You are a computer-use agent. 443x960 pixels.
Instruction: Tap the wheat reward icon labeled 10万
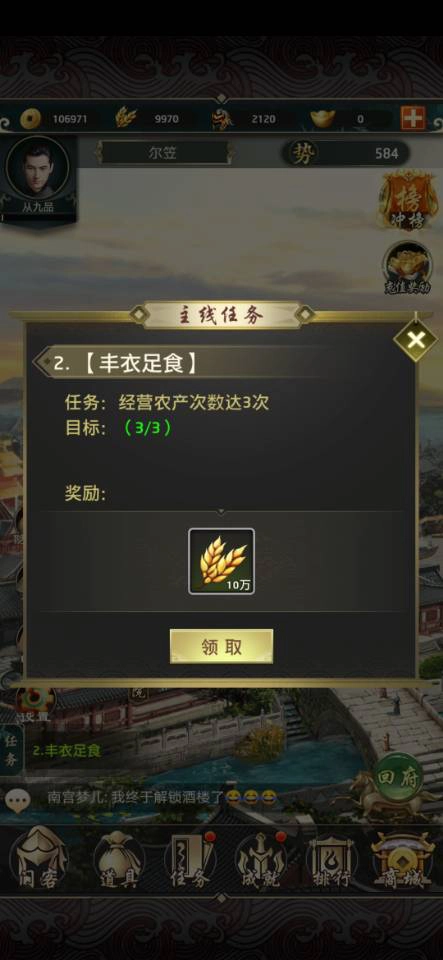pos(222,561)
